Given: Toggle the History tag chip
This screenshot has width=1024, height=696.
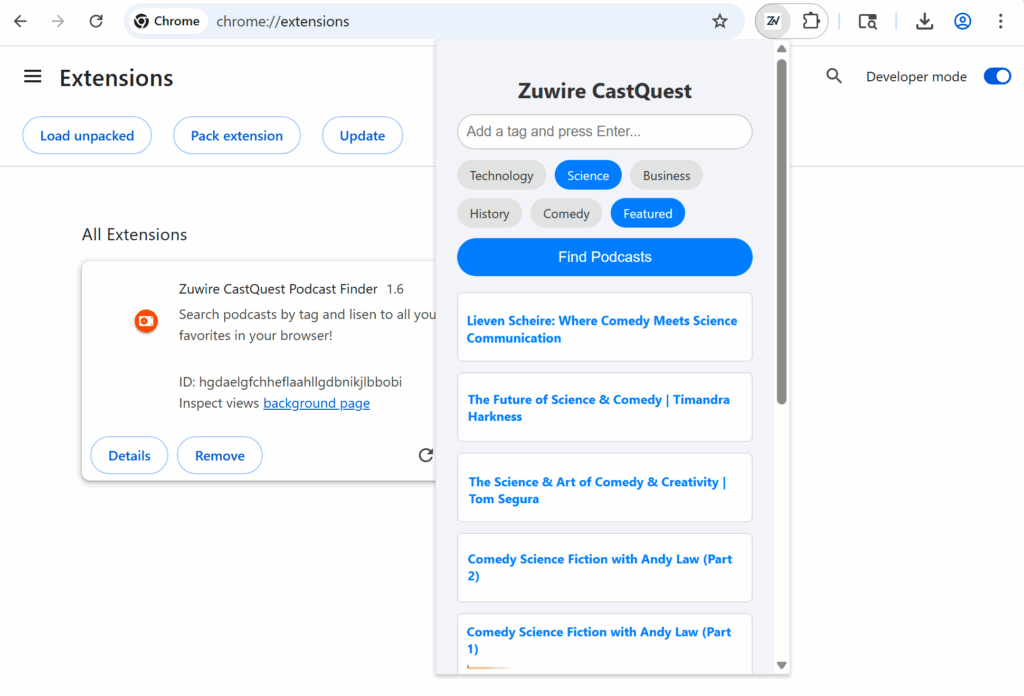Looking at the screenshot, I should coord(489,214).
